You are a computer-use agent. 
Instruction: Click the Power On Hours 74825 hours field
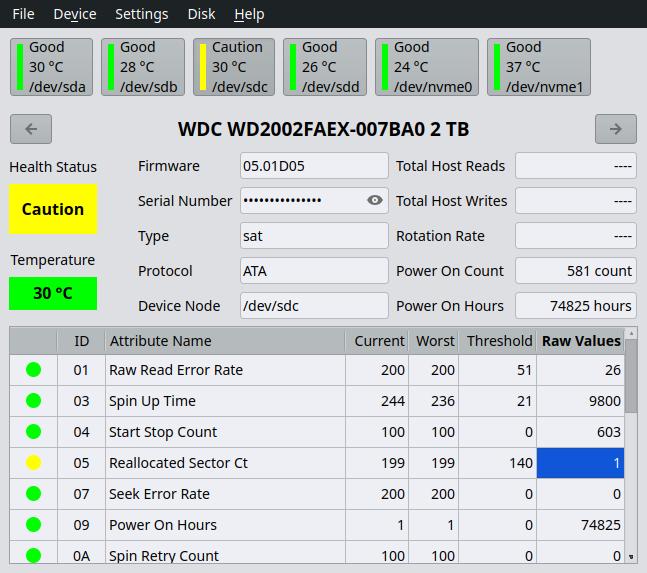pyautogui.click(x=576, y=306)
